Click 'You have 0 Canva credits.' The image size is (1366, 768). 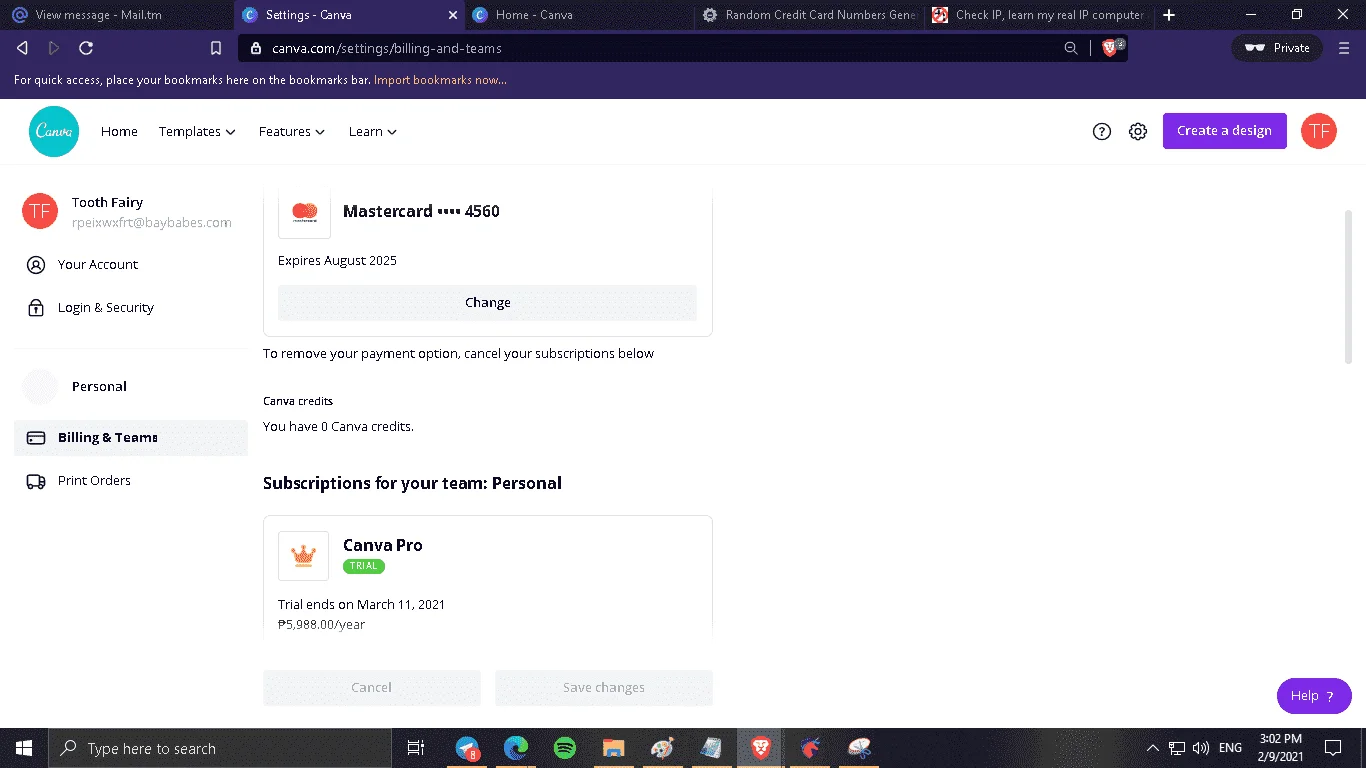click(x=338, y=427)
